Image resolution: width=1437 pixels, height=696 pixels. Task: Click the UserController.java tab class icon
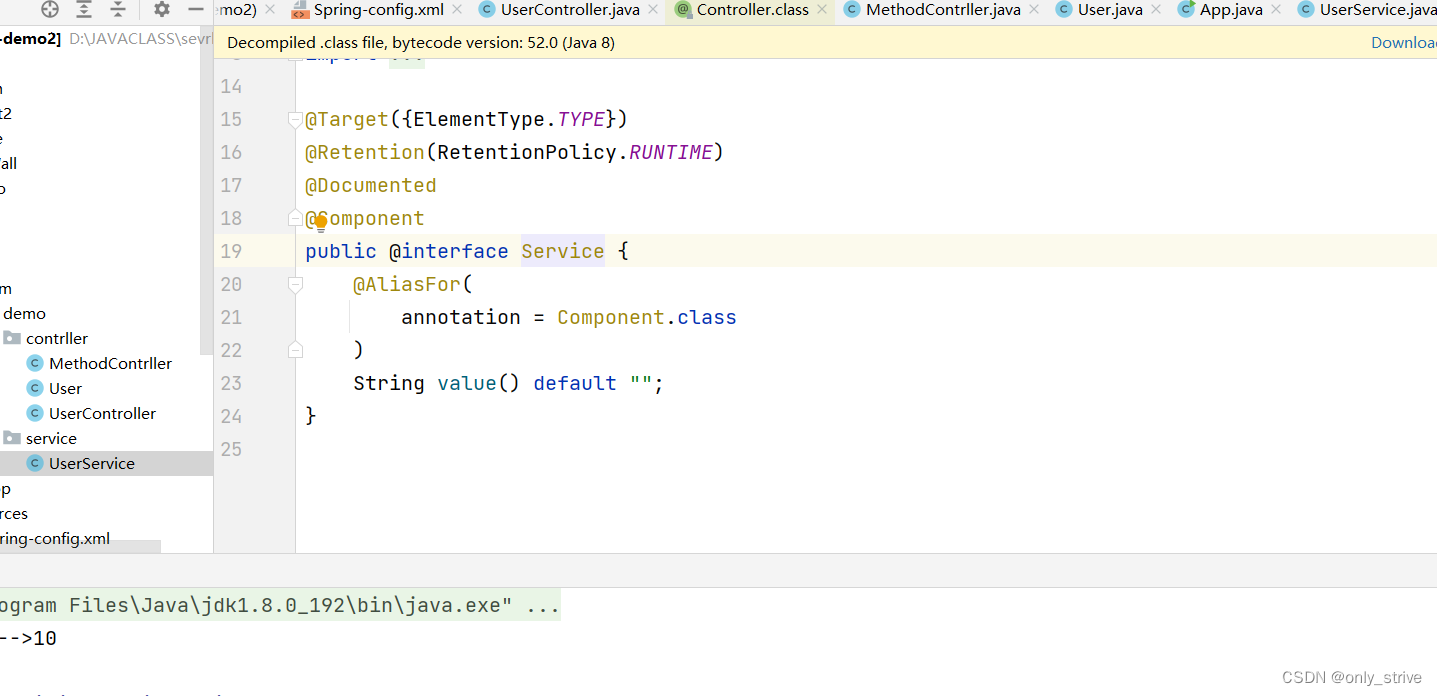[487, 10]
